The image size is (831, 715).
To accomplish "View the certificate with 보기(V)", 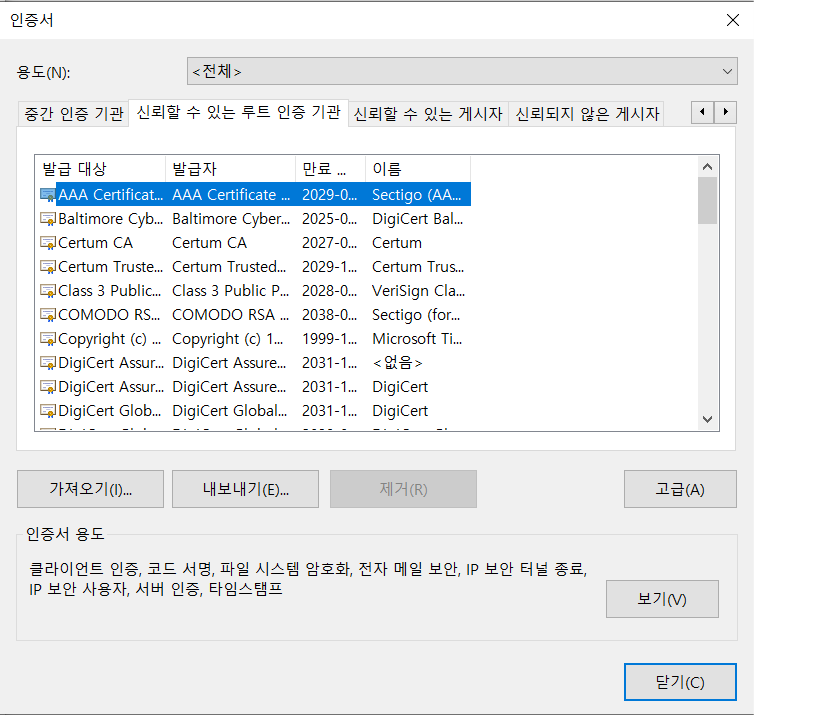I will point(662,599).
